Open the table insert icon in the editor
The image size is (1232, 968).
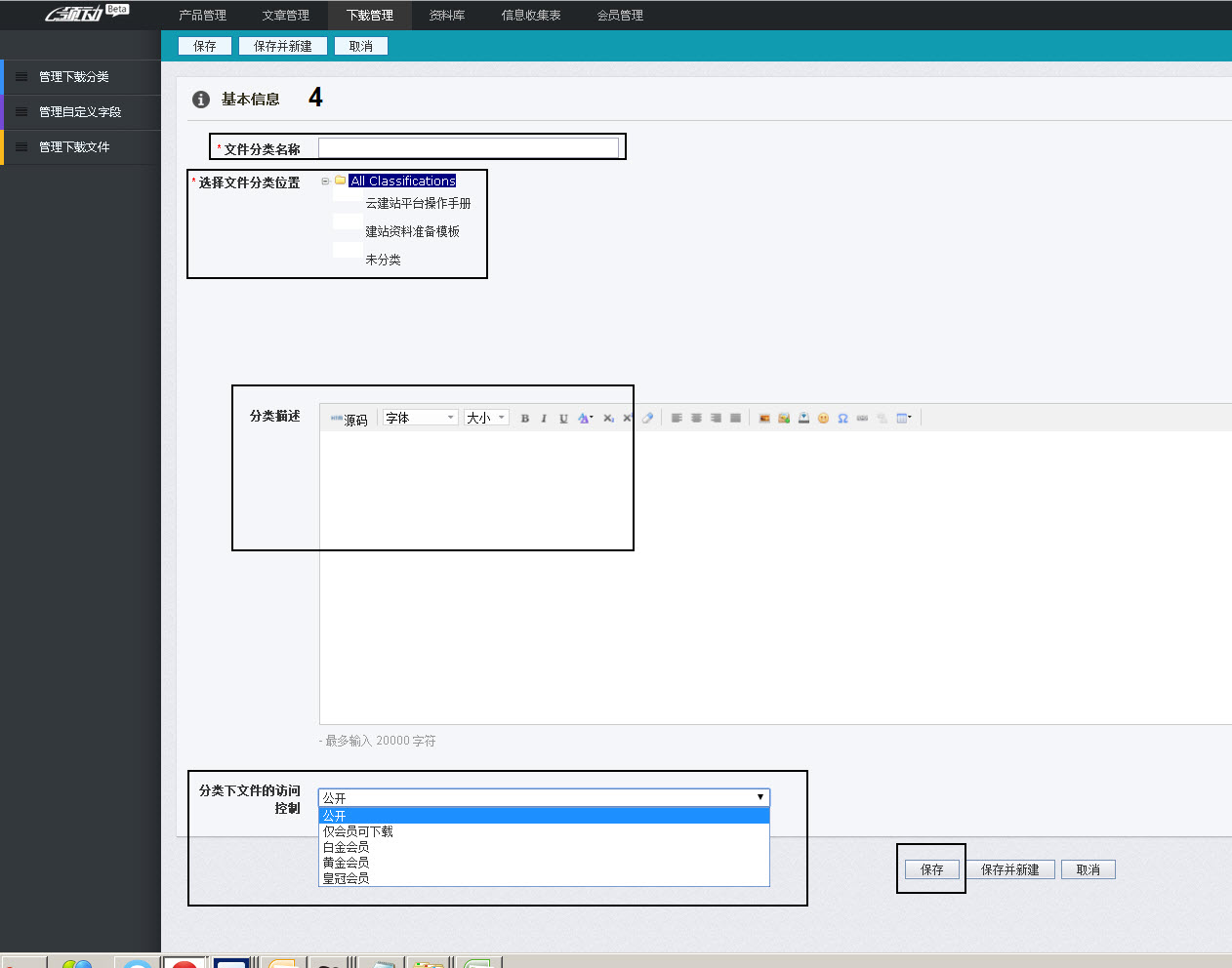903,419
